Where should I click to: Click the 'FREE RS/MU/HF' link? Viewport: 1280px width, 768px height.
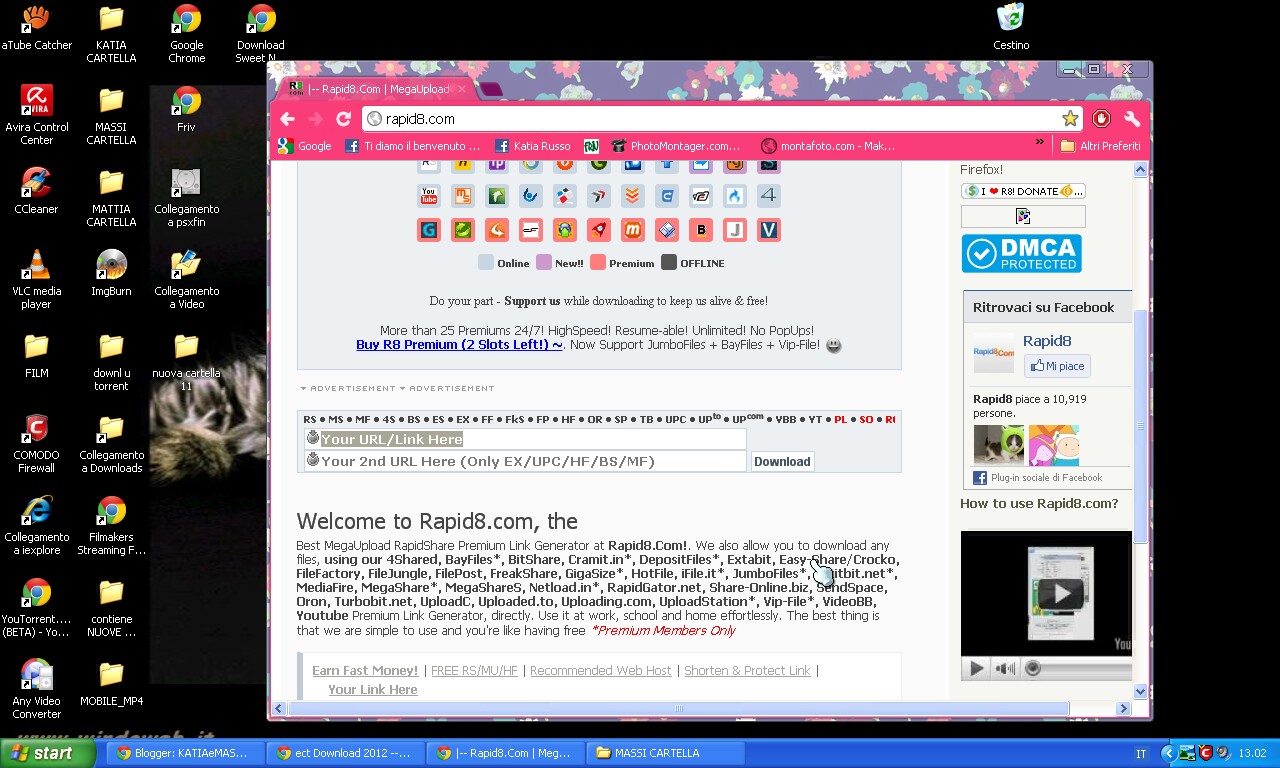(474, 670)
